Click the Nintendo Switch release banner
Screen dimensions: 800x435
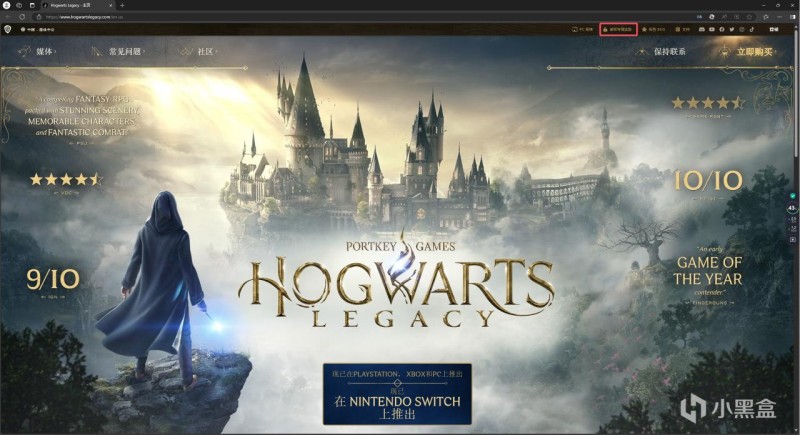click(x=397, y=394)
